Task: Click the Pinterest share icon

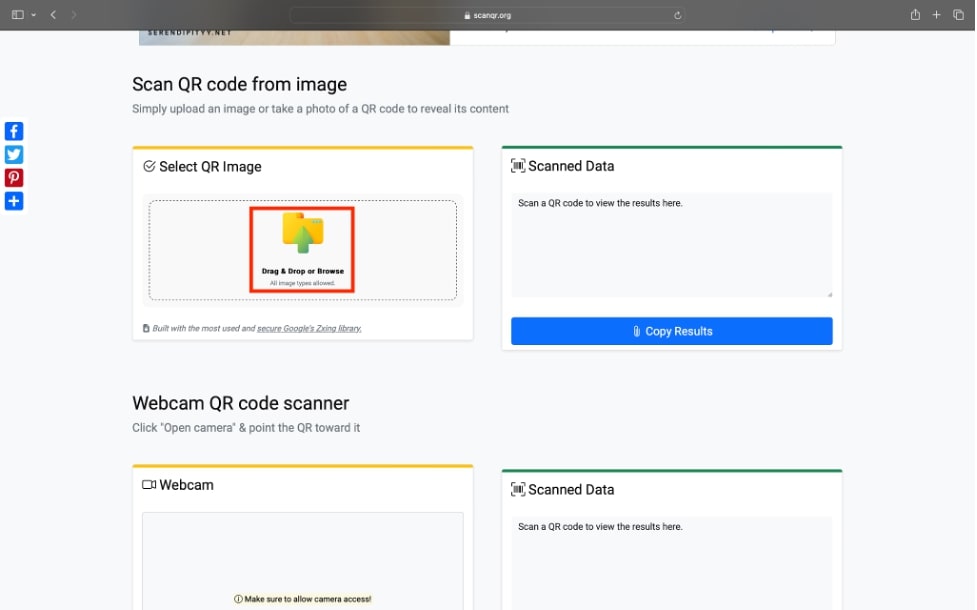Action: (14, 177)
